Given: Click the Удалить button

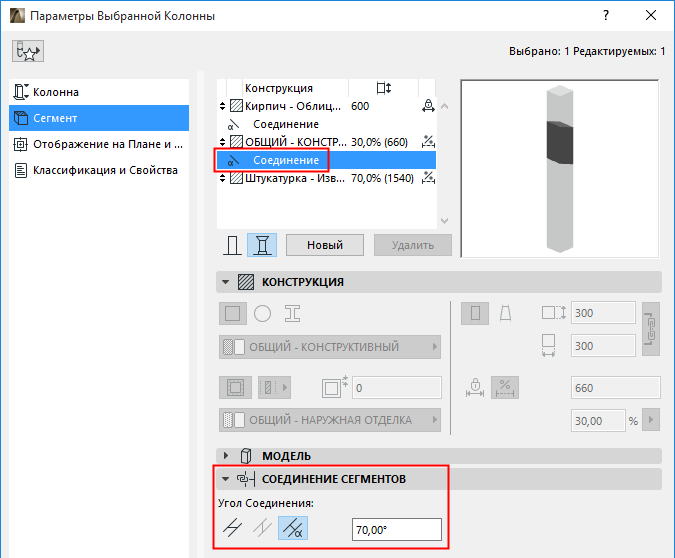Looking at the screenshot, I should point(413,245).
